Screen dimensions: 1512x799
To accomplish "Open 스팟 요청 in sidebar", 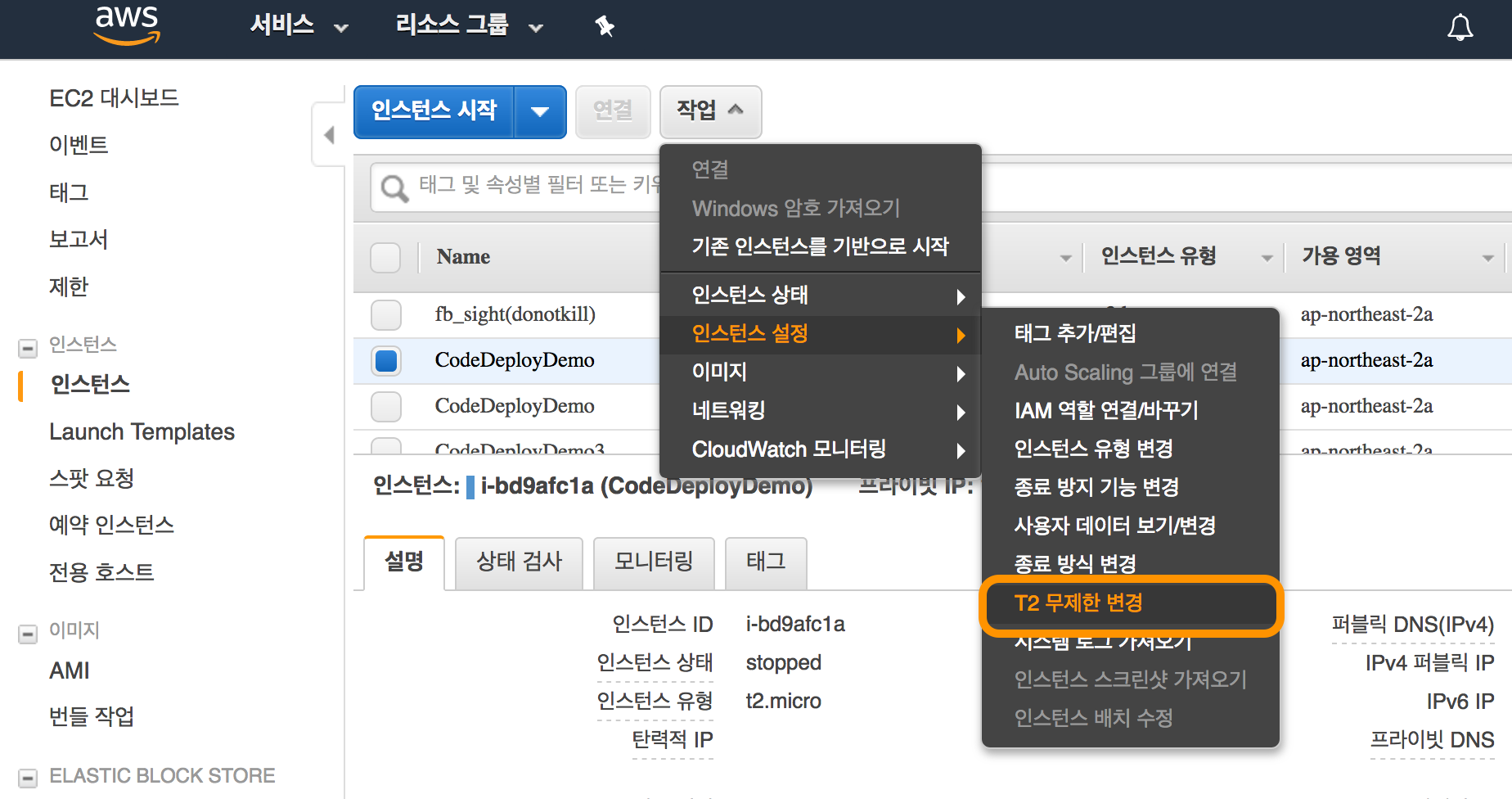I will click(92, 478).
